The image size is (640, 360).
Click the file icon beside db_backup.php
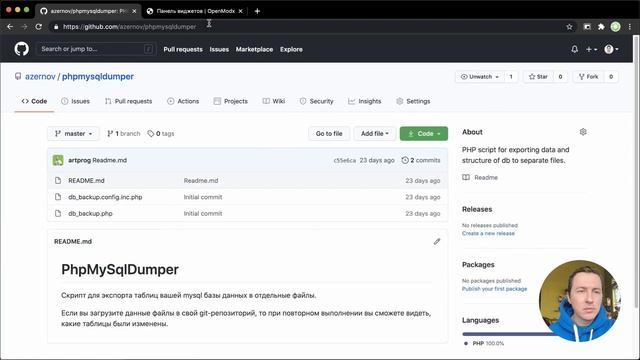coord(58,213)
